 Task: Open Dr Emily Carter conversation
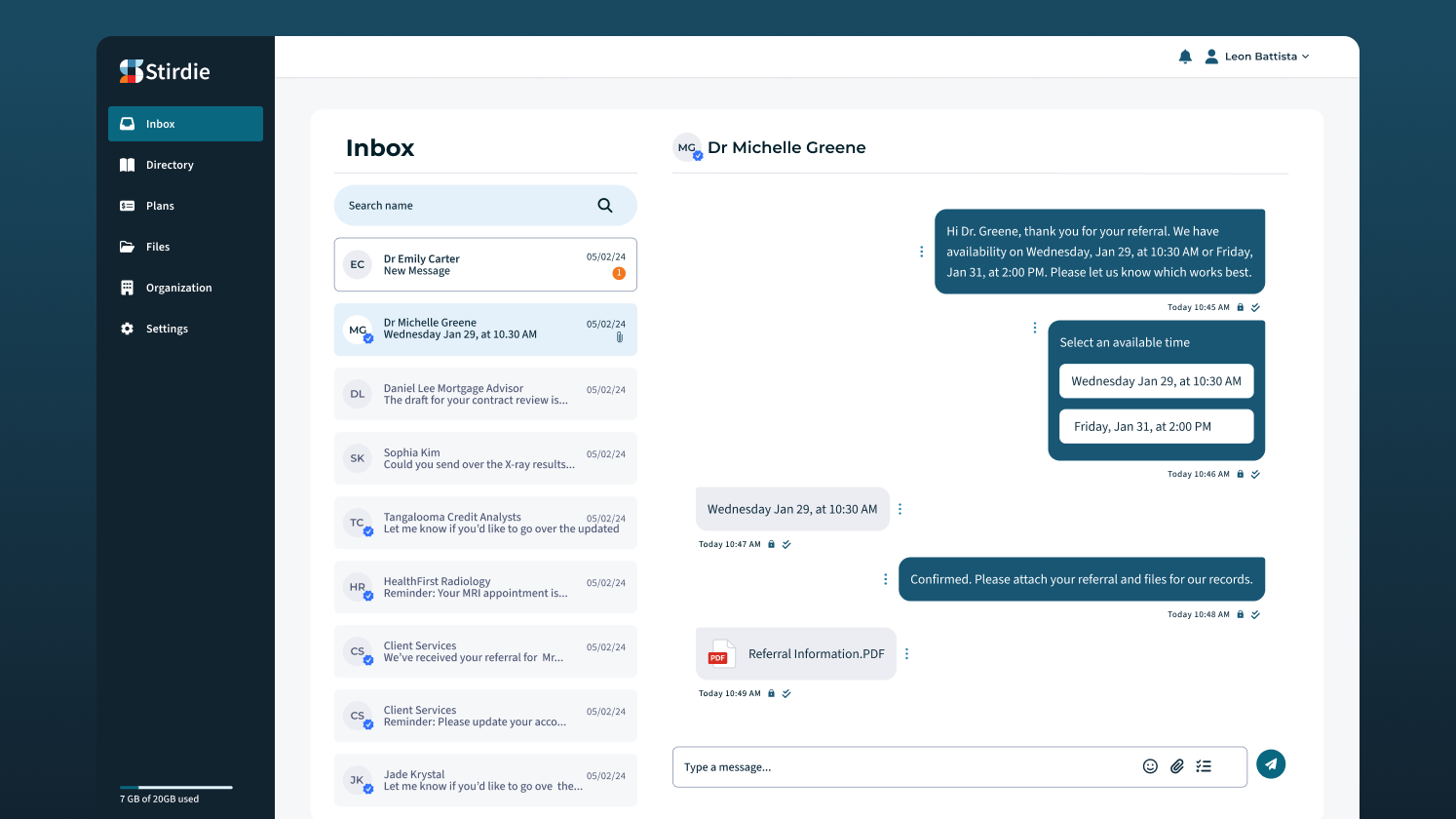pyautogui.click(x=485, y=265)
